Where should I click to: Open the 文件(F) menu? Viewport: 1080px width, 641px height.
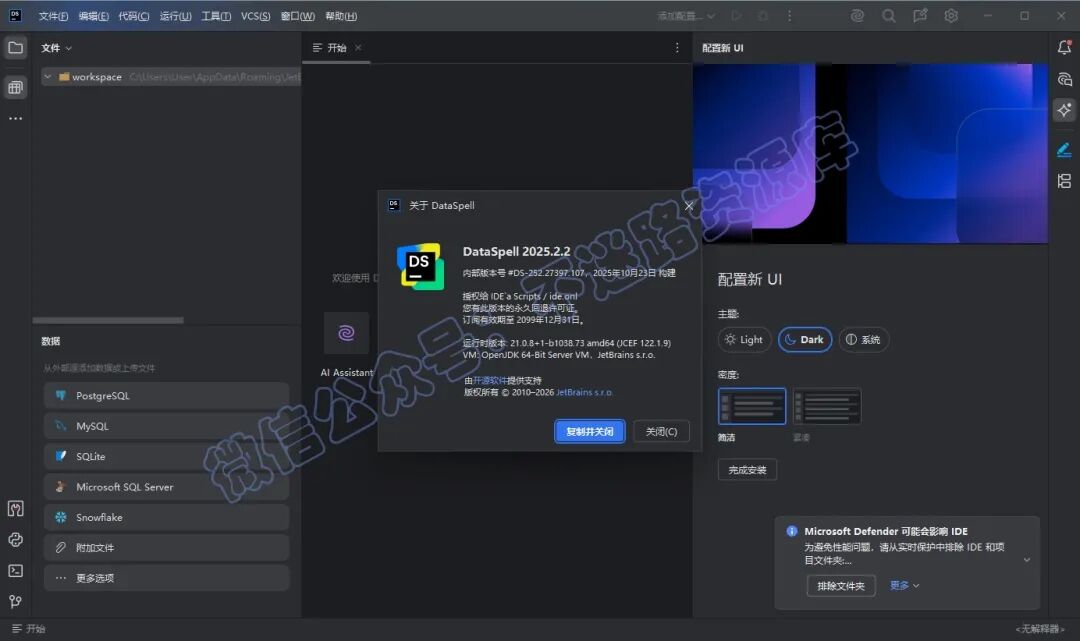point(53,16)
